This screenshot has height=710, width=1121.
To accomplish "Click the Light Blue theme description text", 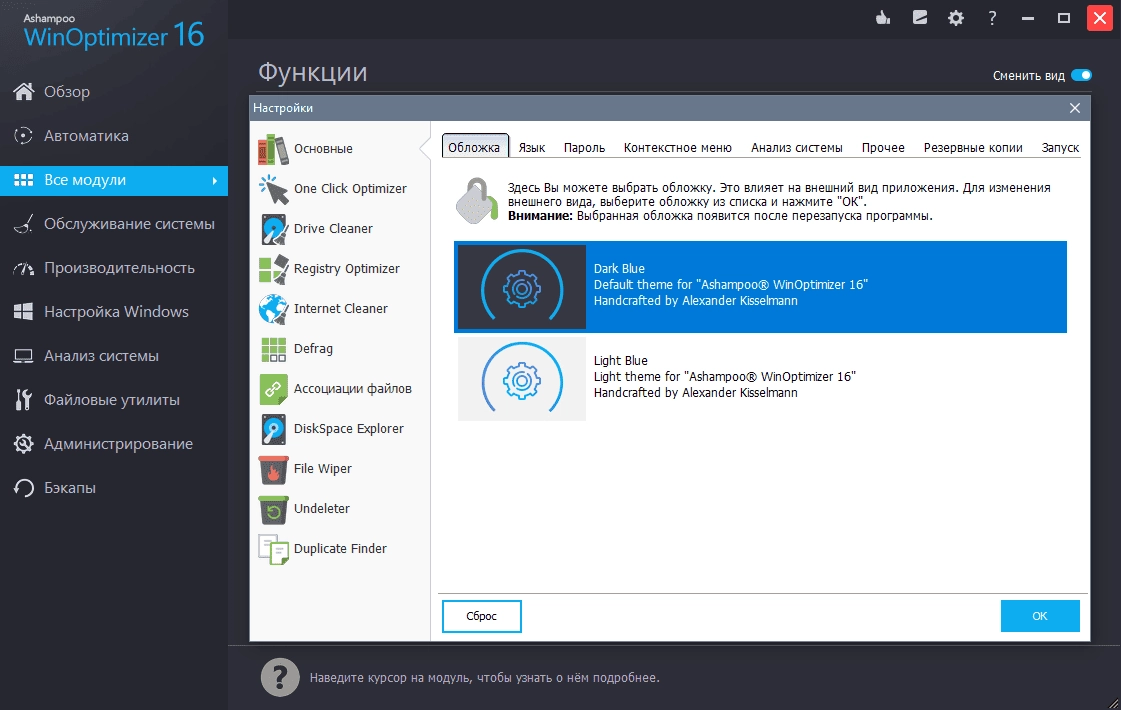I will point(724,377).
